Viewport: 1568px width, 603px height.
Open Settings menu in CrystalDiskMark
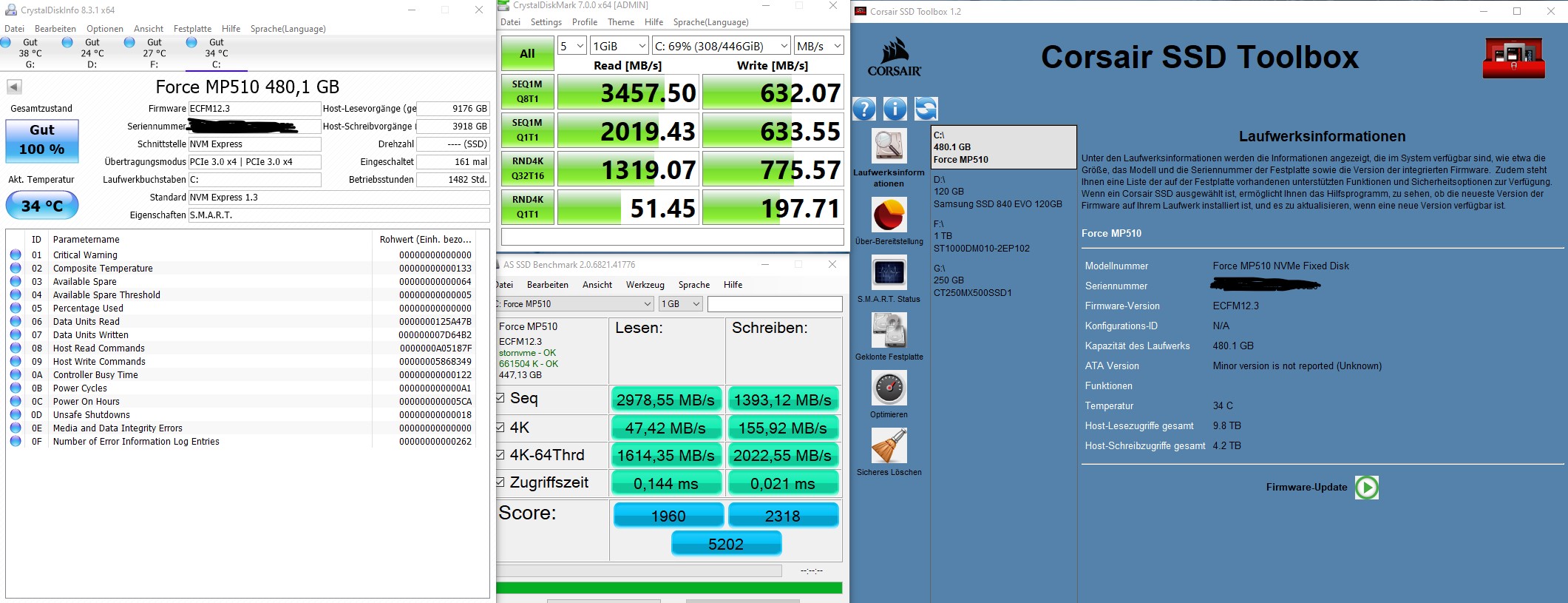click(546, 22)
